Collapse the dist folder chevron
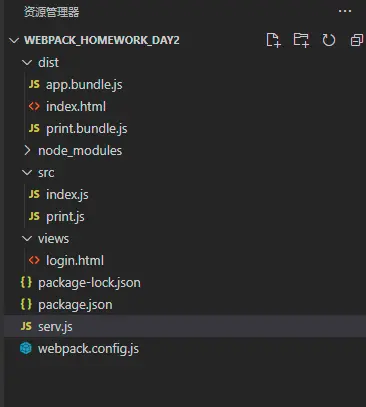The image size is (366, 407). [27, 62]
